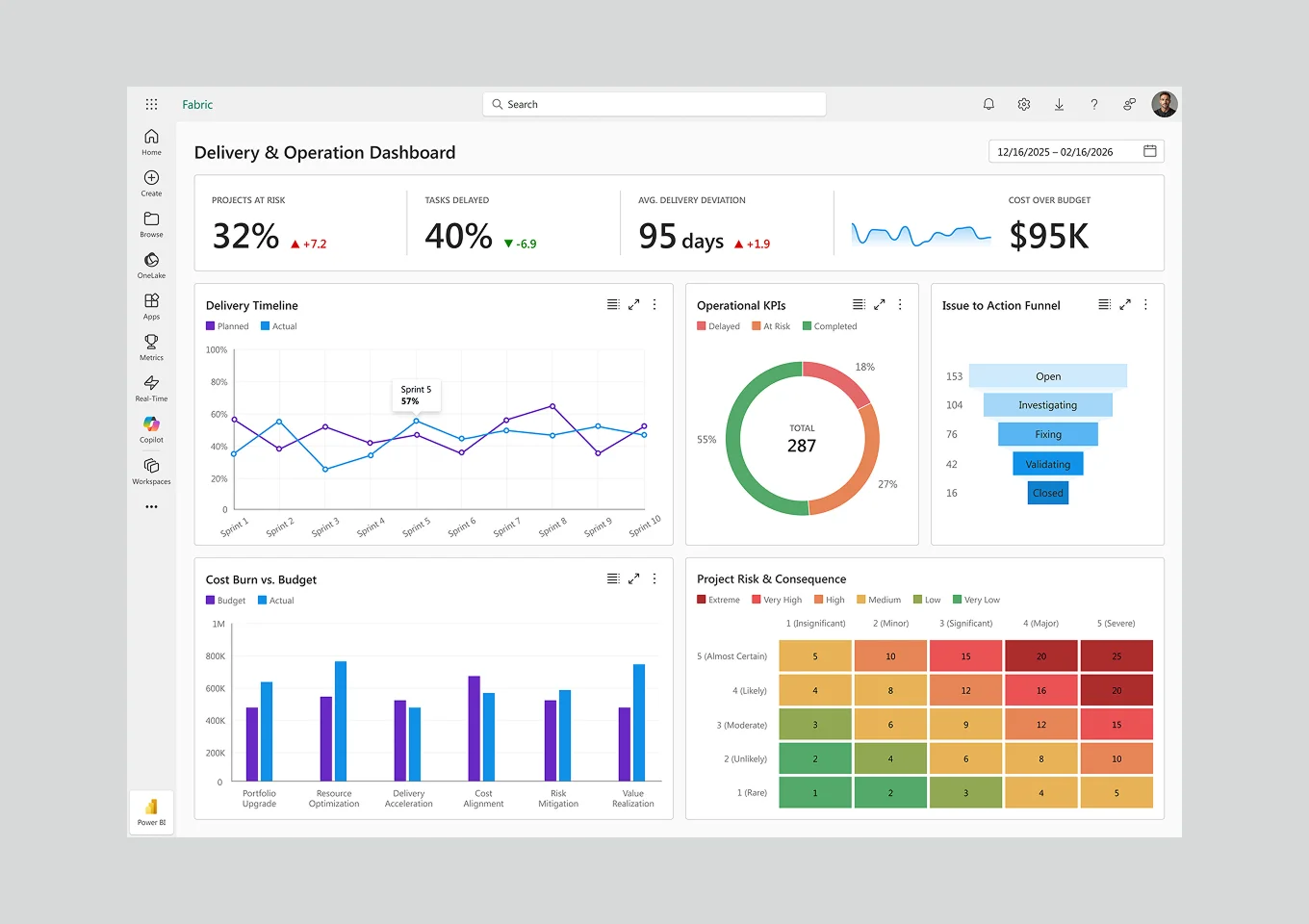
Task: Open the notifications bell
Action: pyautogui.click(x=988, y=104)
